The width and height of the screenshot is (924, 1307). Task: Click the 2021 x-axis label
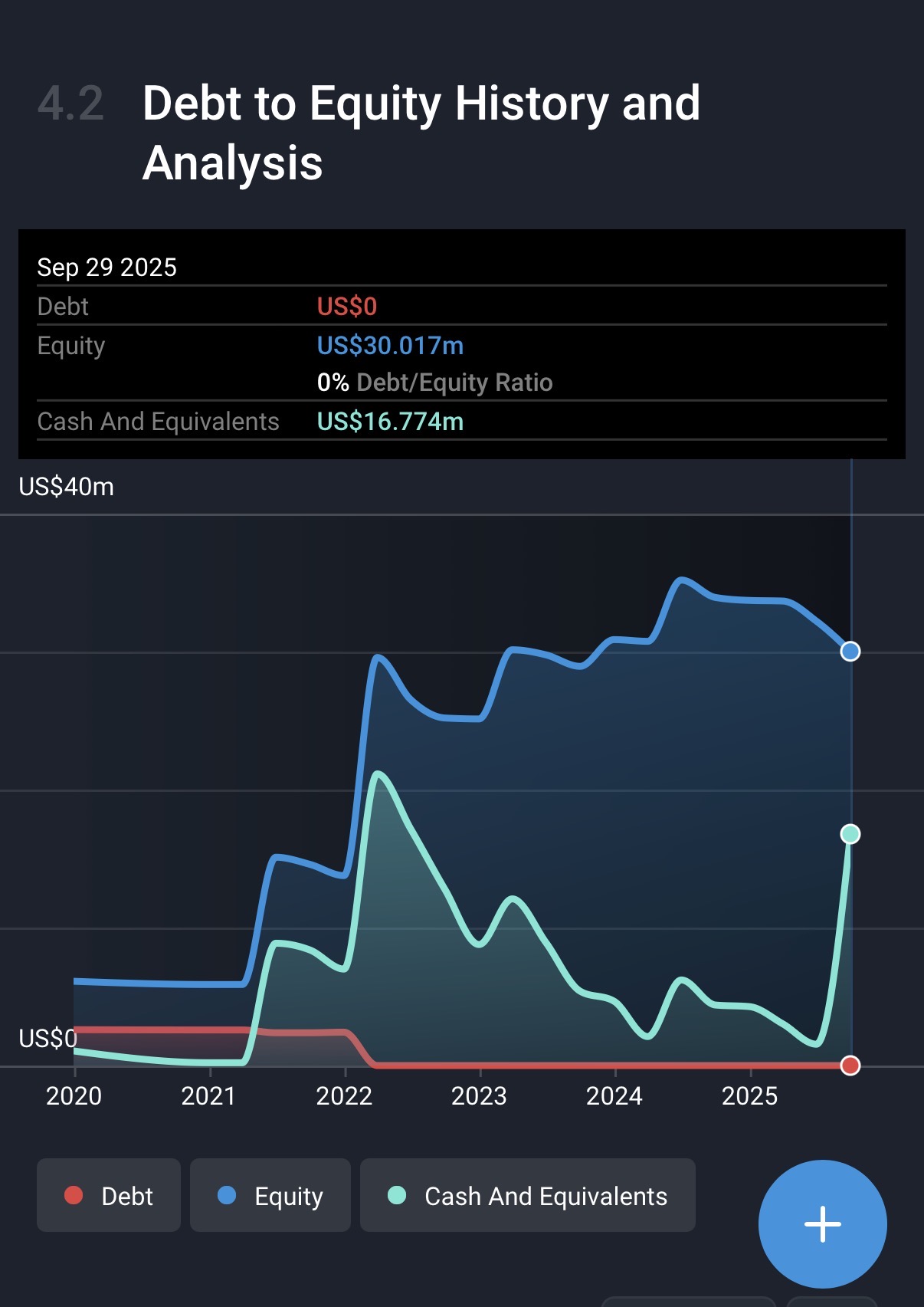pos(208,1096)
